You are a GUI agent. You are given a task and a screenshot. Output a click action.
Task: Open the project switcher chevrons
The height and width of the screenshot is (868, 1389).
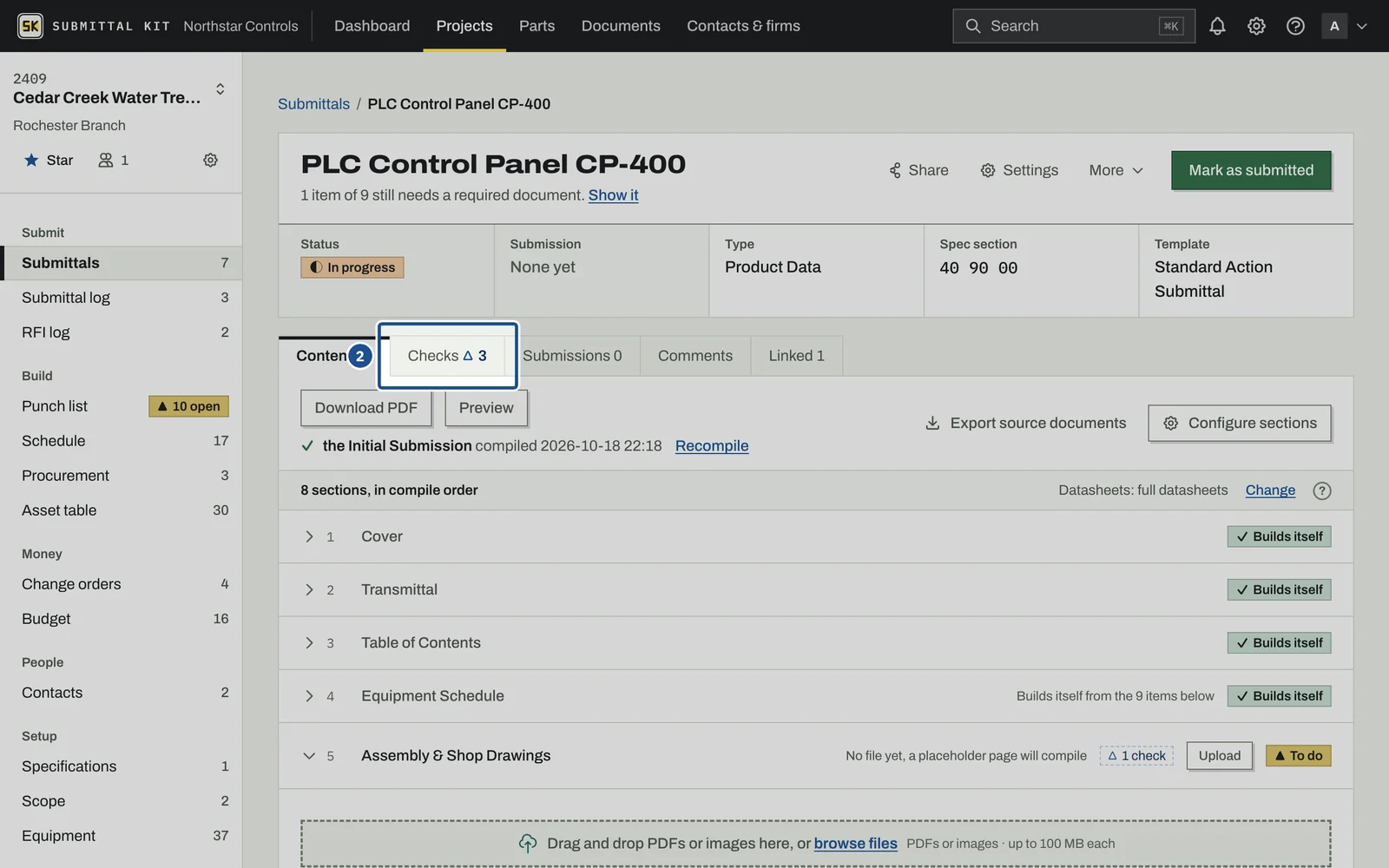pos(221,89)
